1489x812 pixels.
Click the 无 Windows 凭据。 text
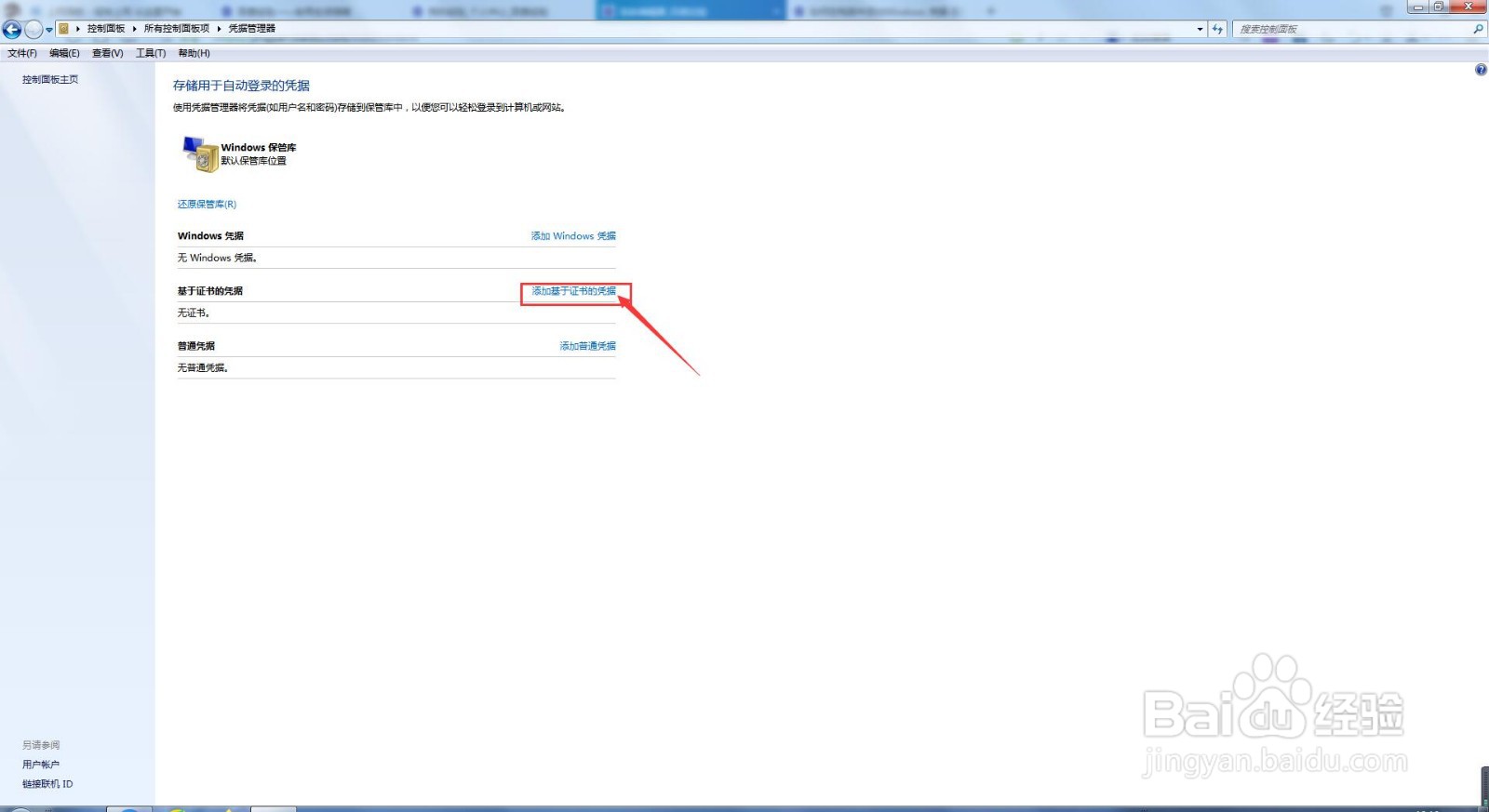click(217, 258)
